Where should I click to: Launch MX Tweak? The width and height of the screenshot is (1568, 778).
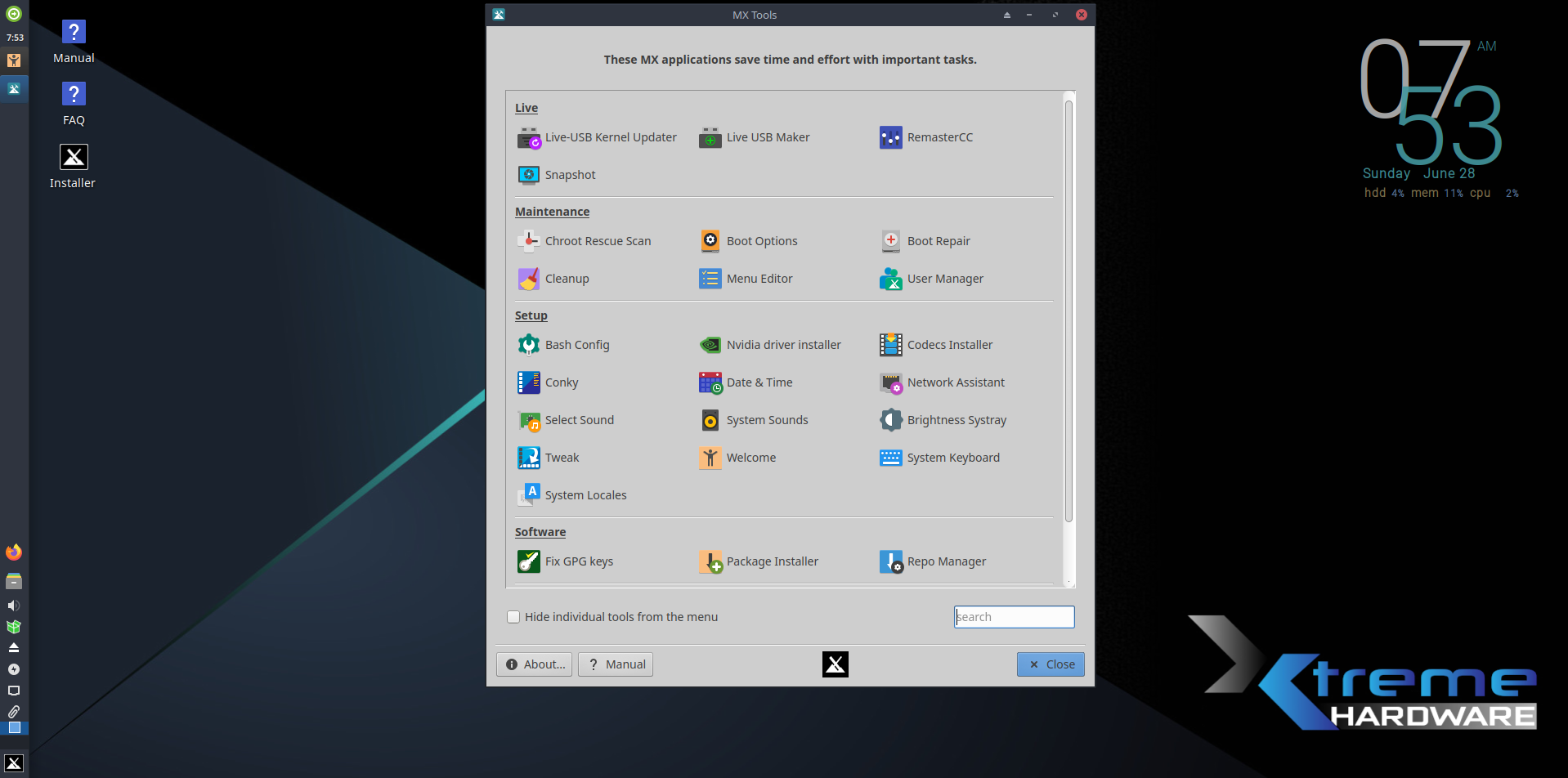tap(549, 458)
